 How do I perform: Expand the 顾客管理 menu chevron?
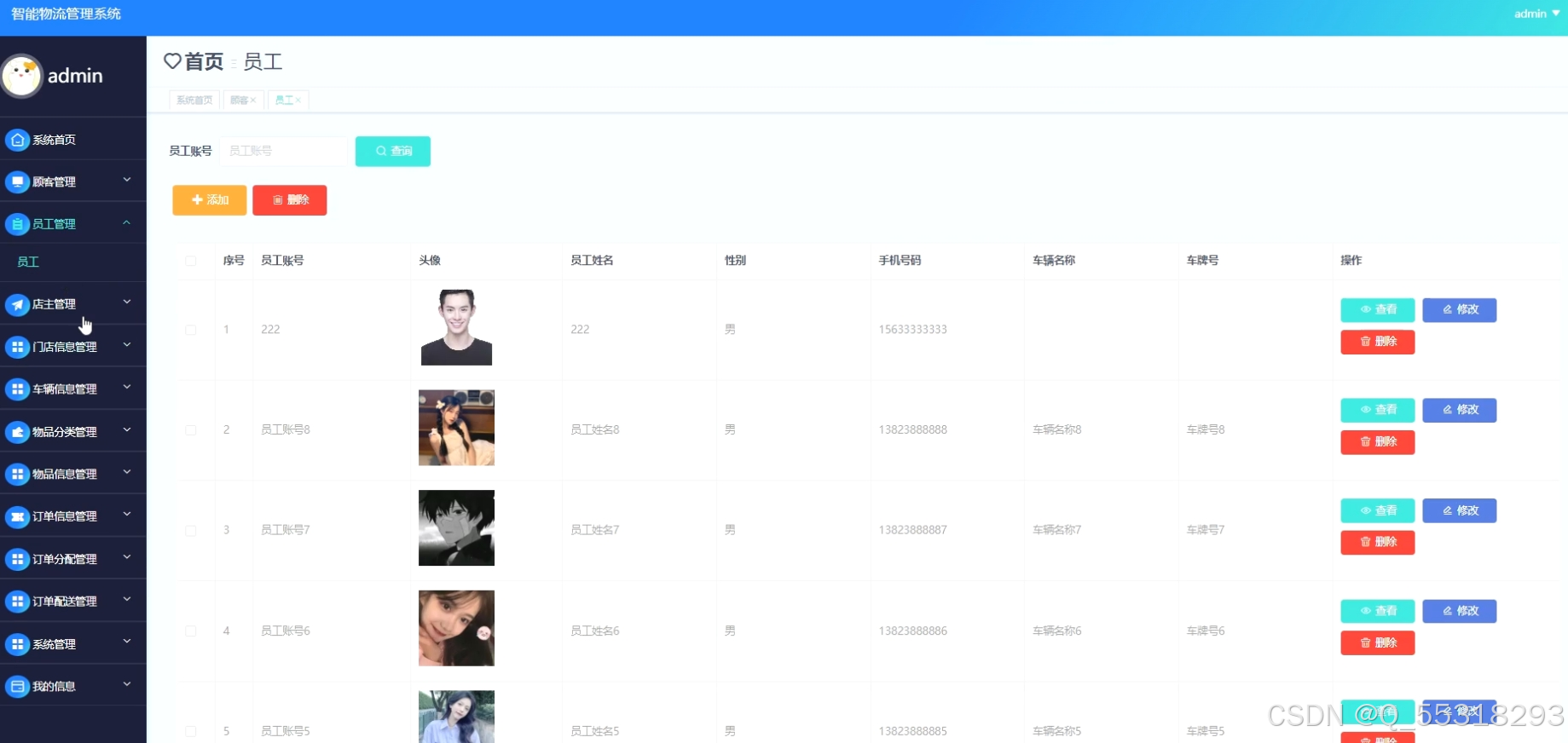click(x=127, y=180)
